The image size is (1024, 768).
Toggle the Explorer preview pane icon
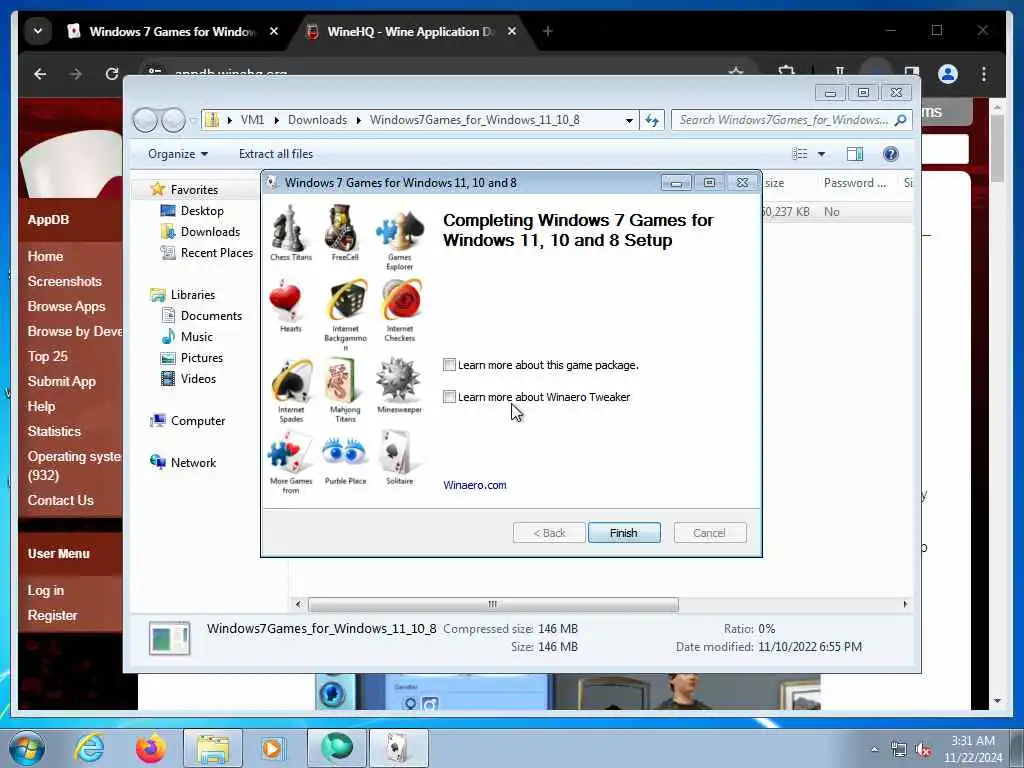(x=854, y=154)
